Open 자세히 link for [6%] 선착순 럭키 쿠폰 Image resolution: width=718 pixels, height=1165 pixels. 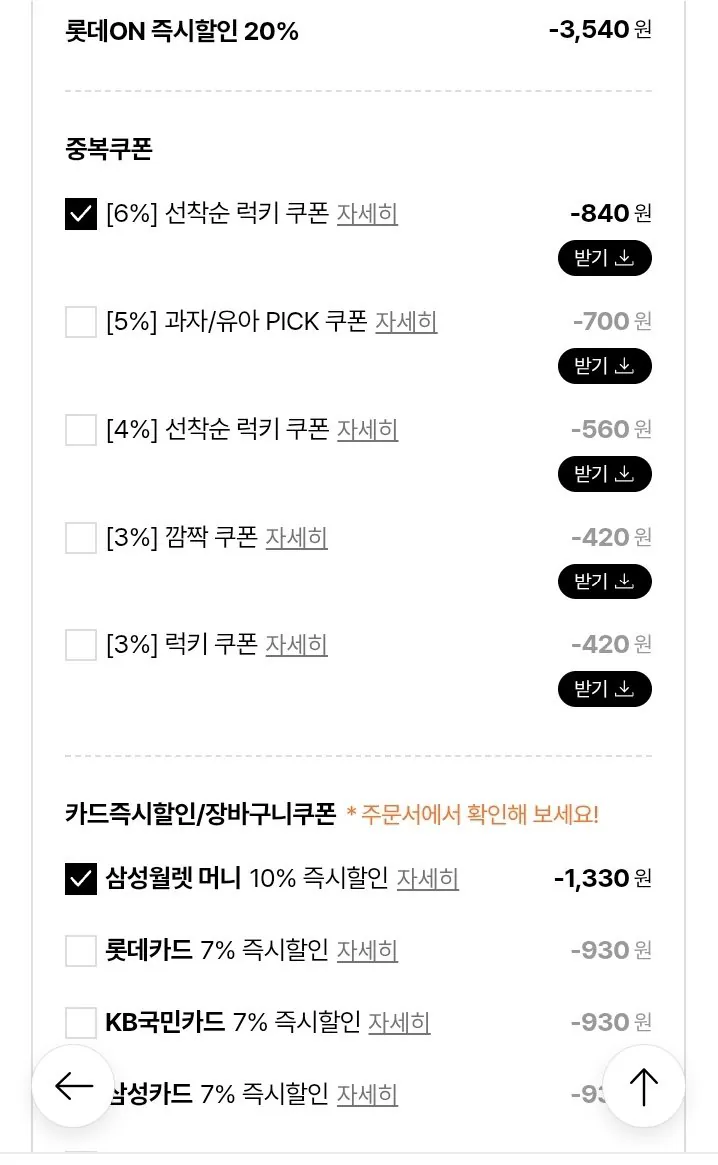[367, 213]
